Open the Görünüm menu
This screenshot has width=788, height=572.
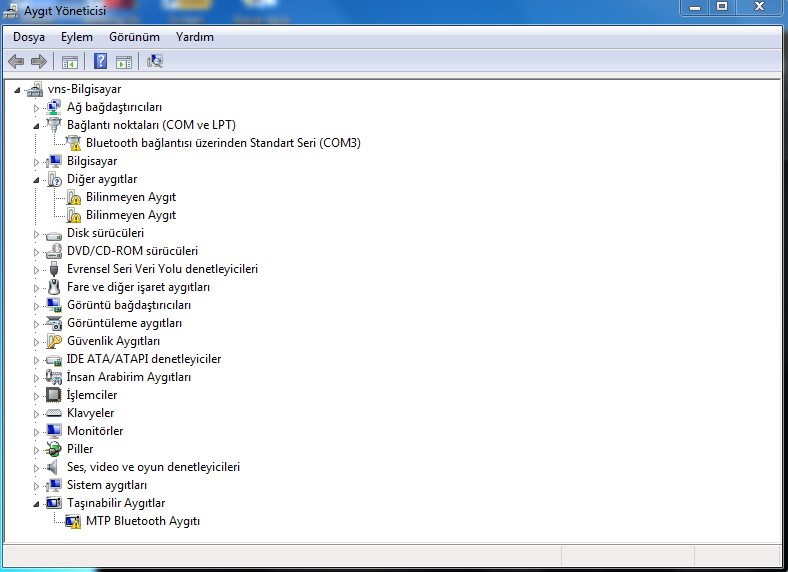(x=134, y=37)
